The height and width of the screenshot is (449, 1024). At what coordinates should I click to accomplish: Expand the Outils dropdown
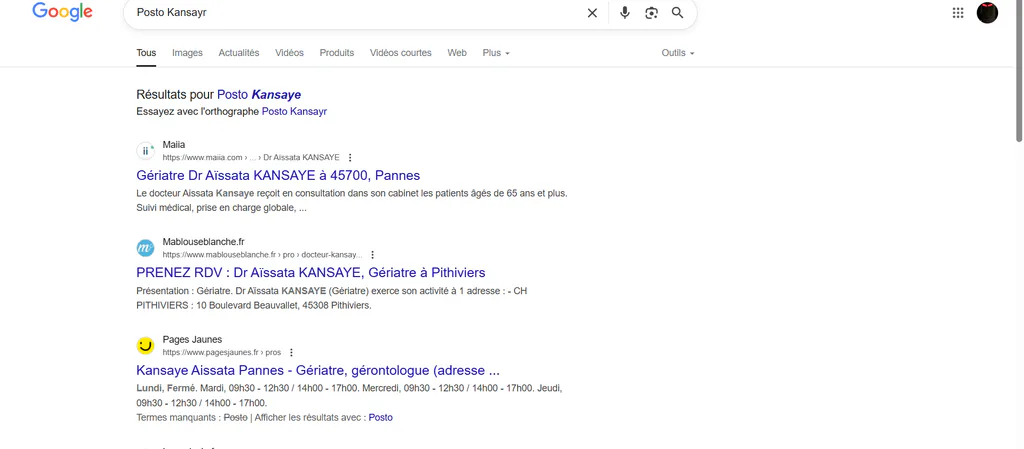point(678,53)
